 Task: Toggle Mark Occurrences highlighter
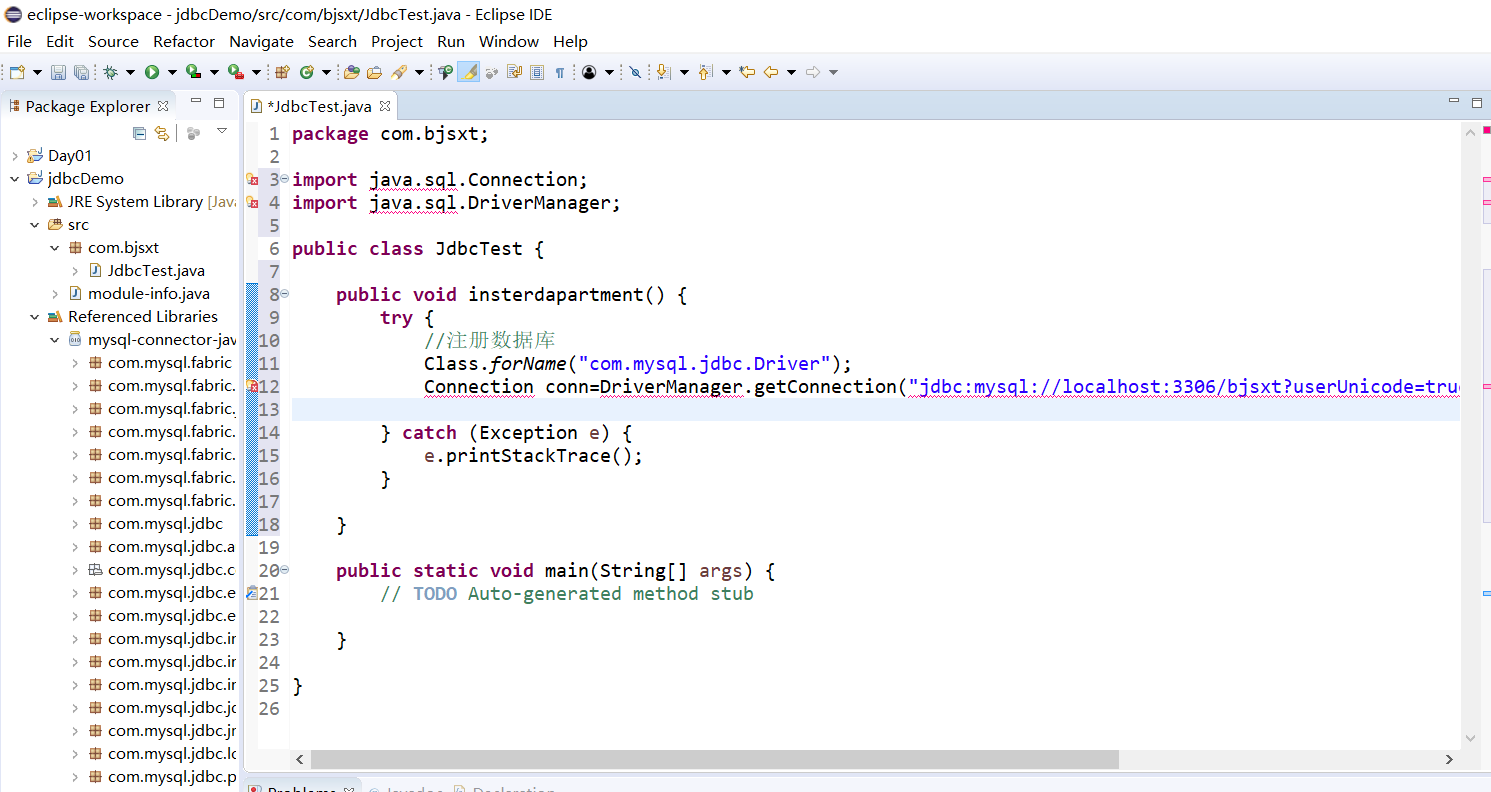[468, 72]
